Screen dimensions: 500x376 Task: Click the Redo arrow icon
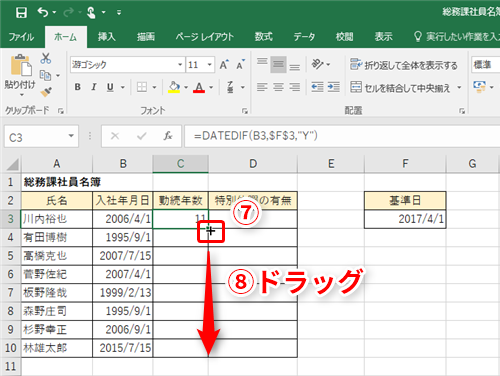[68, 12]
